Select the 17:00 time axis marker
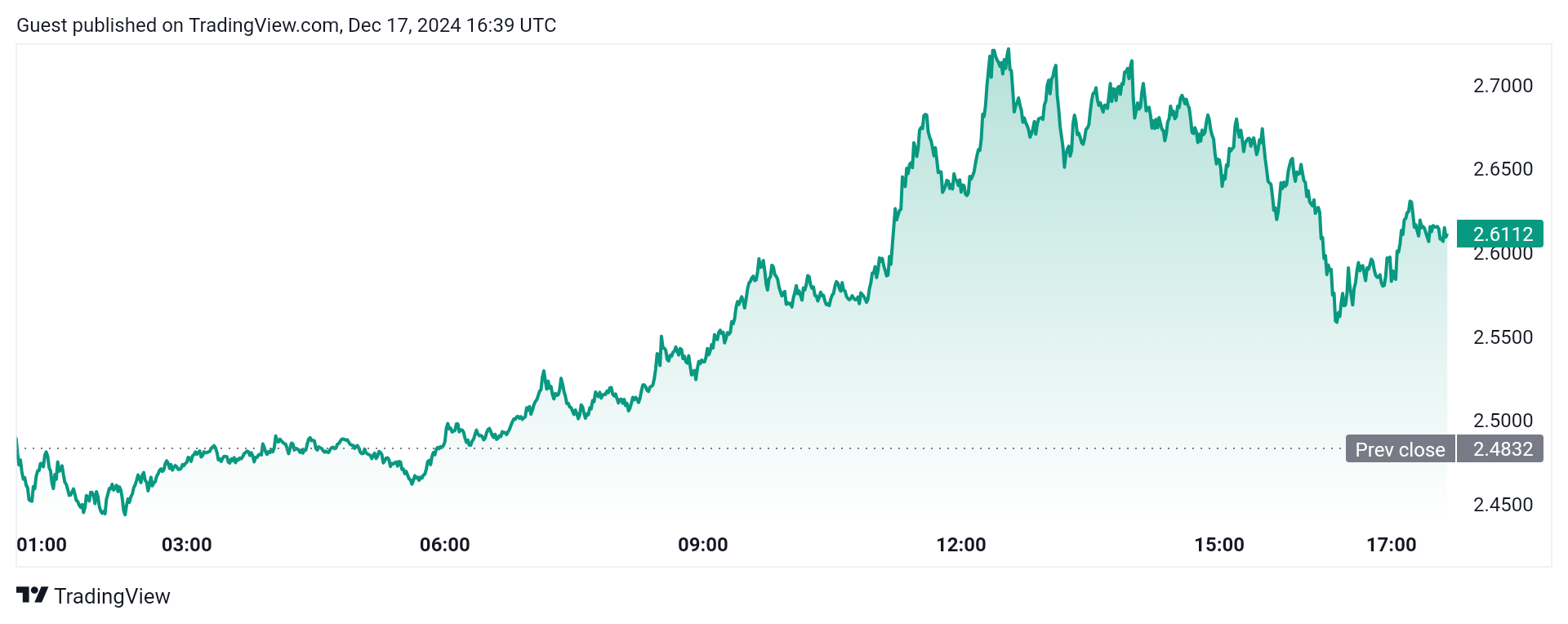 (x=1391, y=545)
